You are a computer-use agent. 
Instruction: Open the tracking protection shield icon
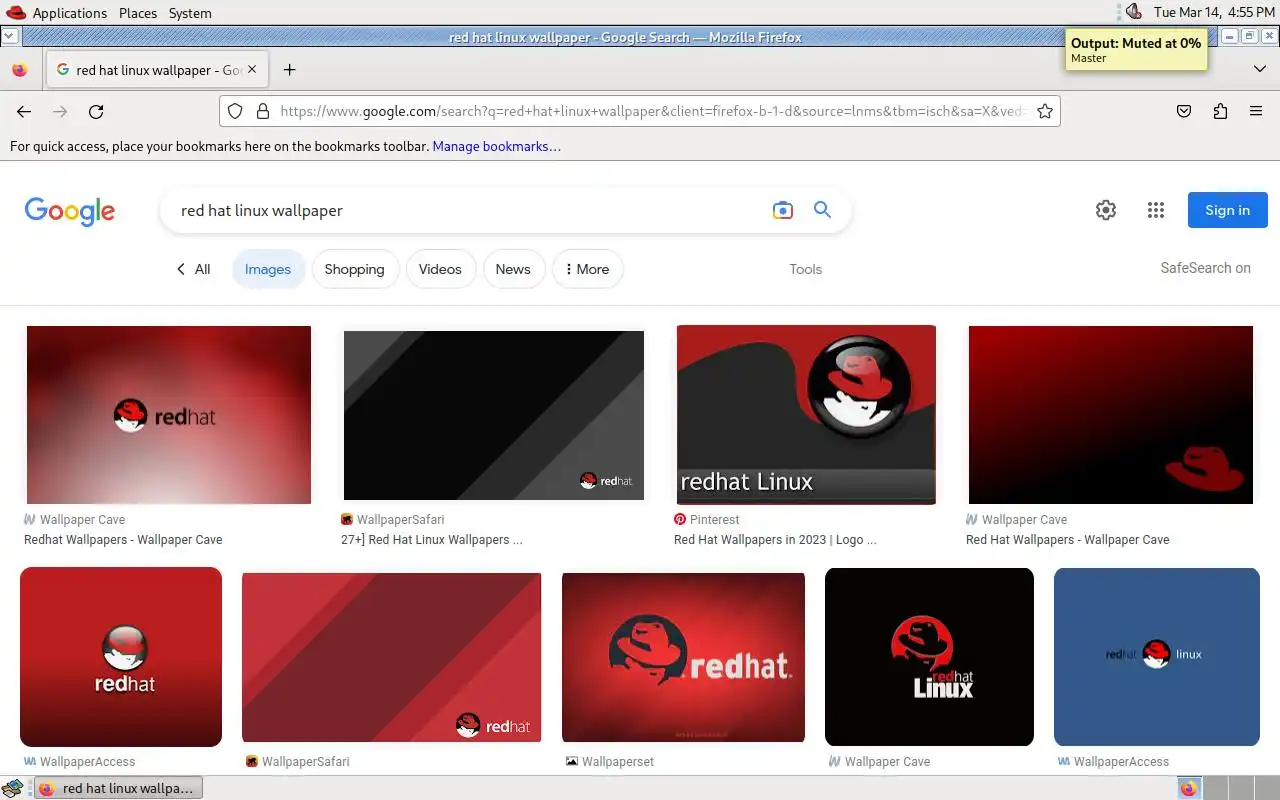pyautogui.click(x=235, y=112)
